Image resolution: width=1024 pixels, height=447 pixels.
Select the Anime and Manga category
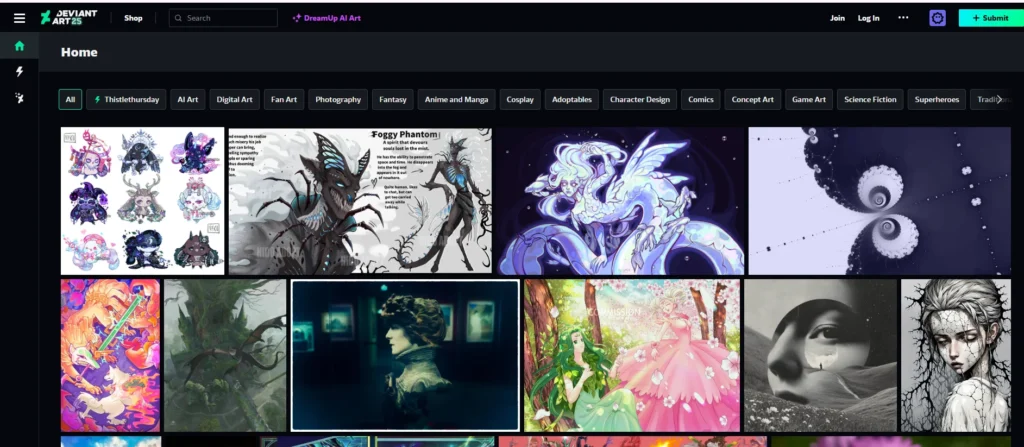pyautogui.click(x=456, y=99)
